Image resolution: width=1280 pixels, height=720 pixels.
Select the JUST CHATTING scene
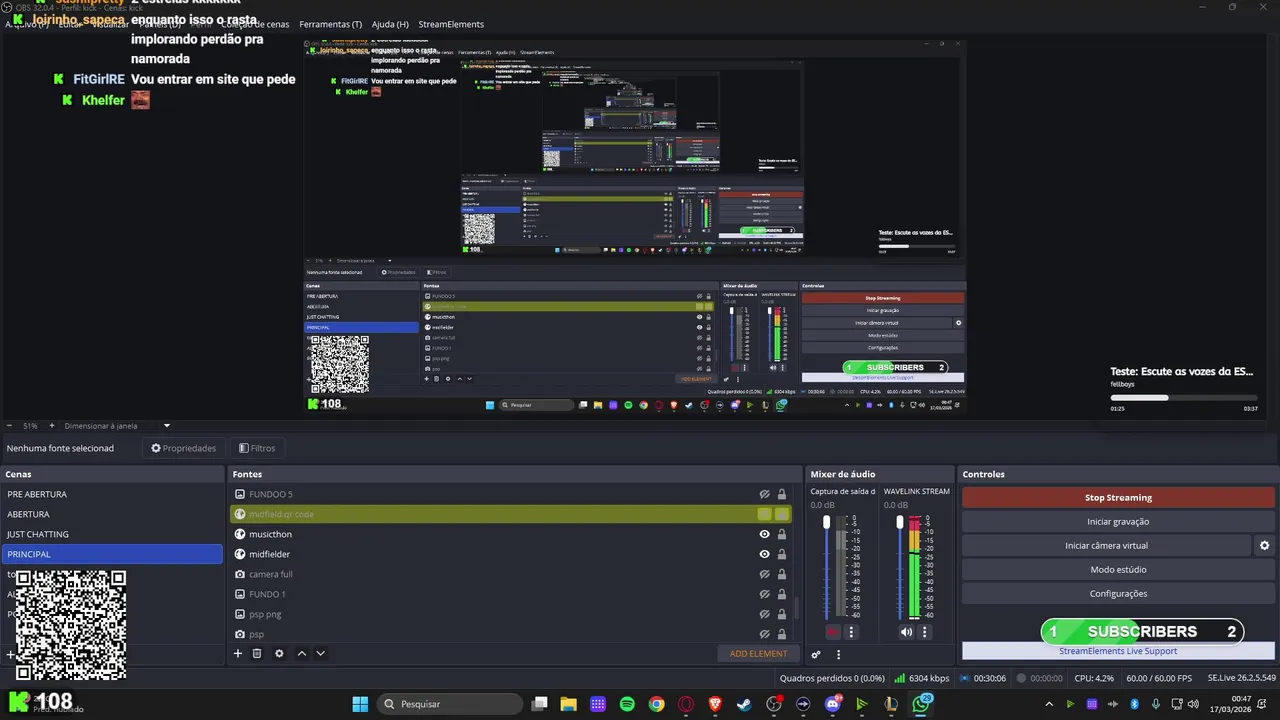[112, 534]
